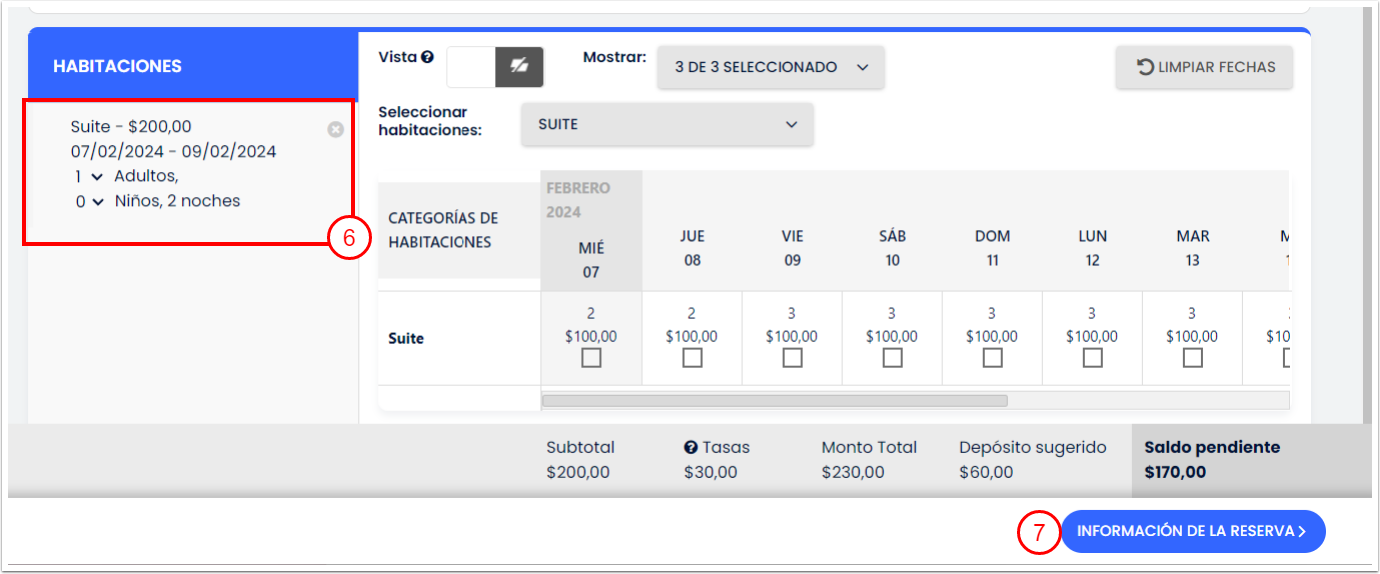Tick the Suite checkbox for Saturday 10

(x=892, y=357)
